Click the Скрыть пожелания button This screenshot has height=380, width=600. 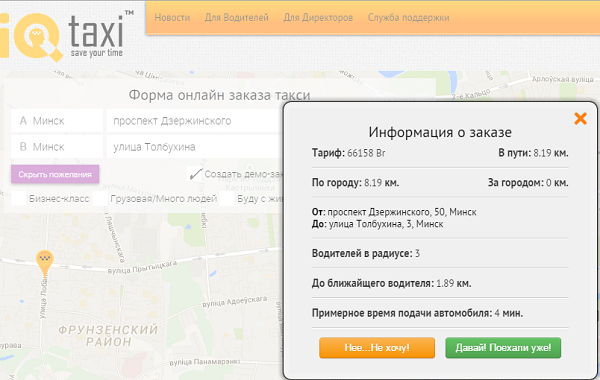point(55,175)
